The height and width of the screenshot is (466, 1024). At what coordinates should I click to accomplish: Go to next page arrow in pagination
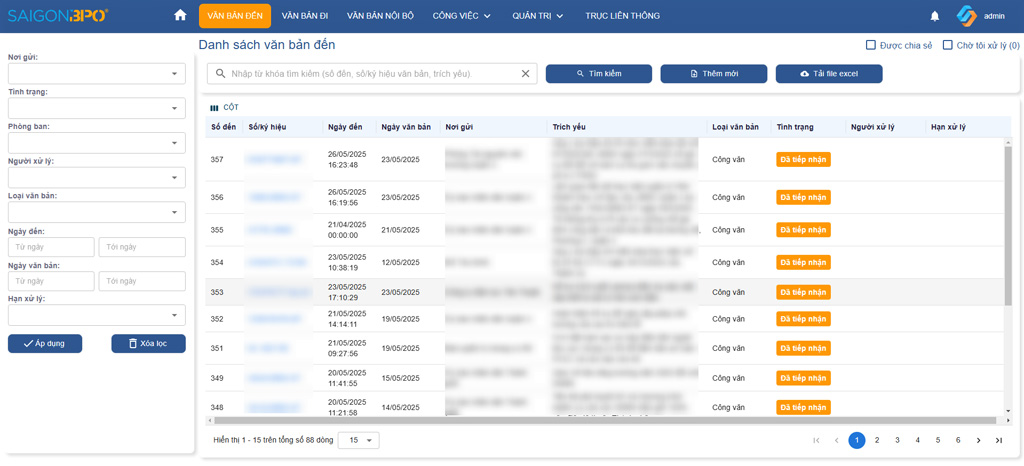978,440
